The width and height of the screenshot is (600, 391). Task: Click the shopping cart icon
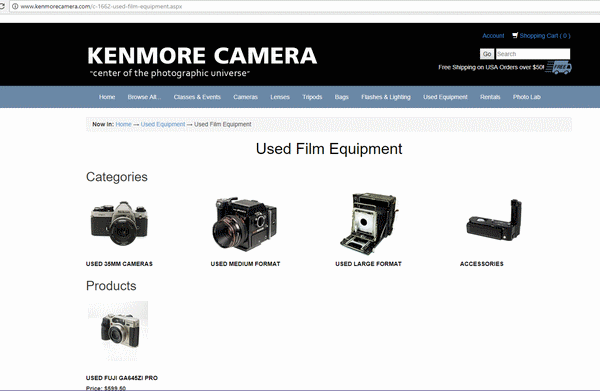(515, 35)
